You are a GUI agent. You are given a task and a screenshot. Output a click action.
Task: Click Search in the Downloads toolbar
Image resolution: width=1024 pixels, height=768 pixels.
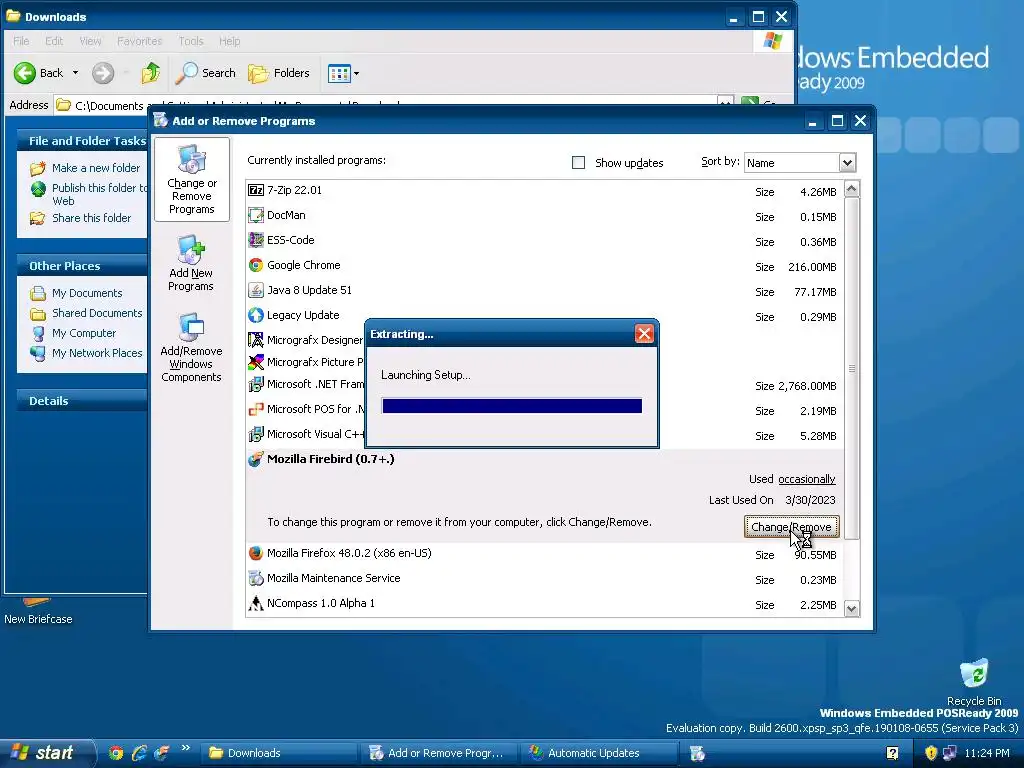coord(205,73)
